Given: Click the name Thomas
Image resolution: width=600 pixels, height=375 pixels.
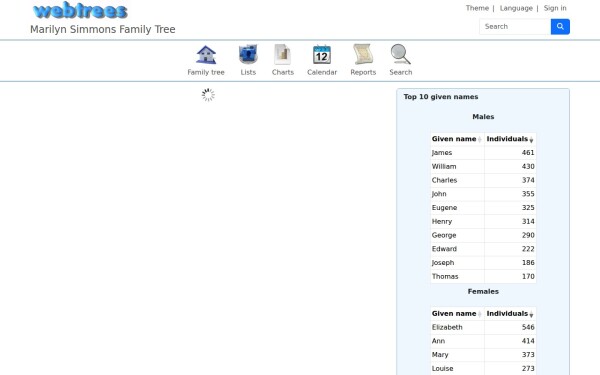Looking at the screenshot, I should [x=445, y=277].
